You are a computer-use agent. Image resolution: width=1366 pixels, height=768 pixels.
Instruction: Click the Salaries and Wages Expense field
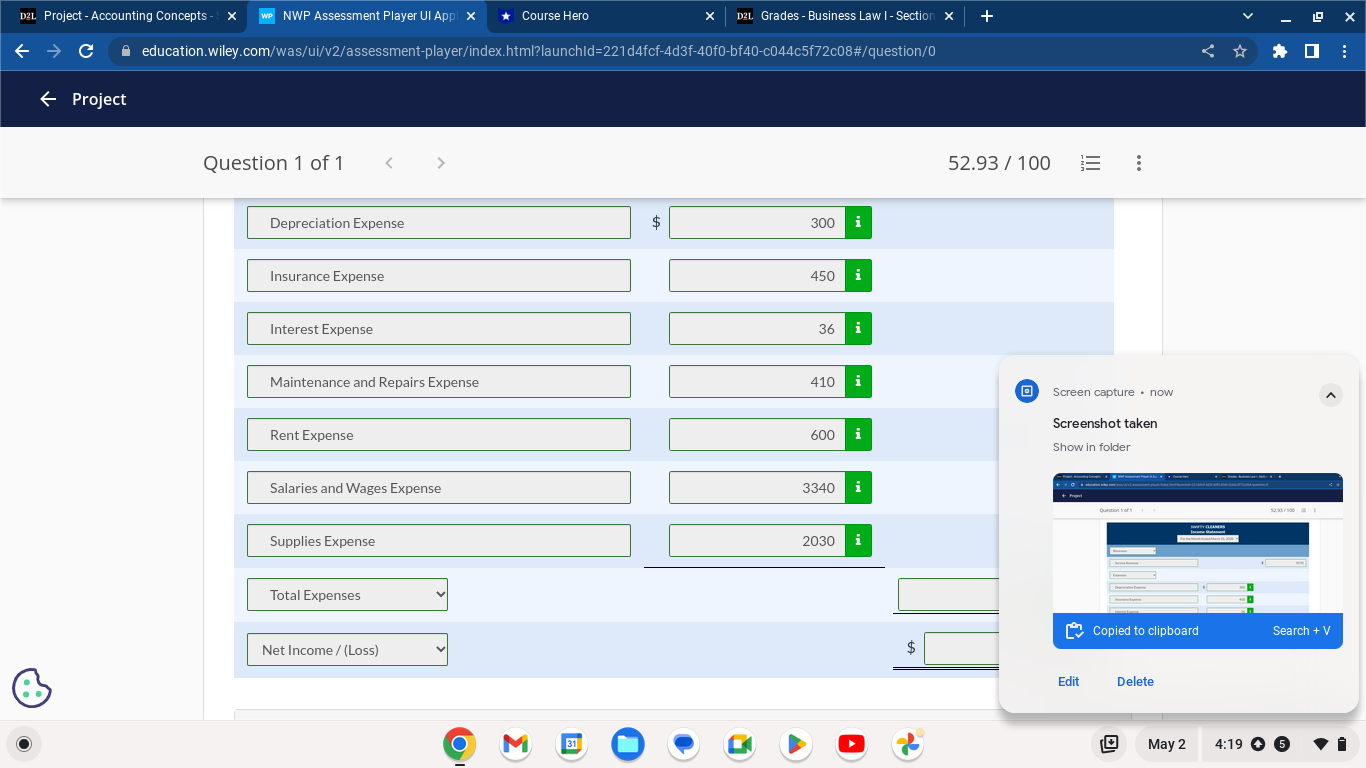point(438,488)
